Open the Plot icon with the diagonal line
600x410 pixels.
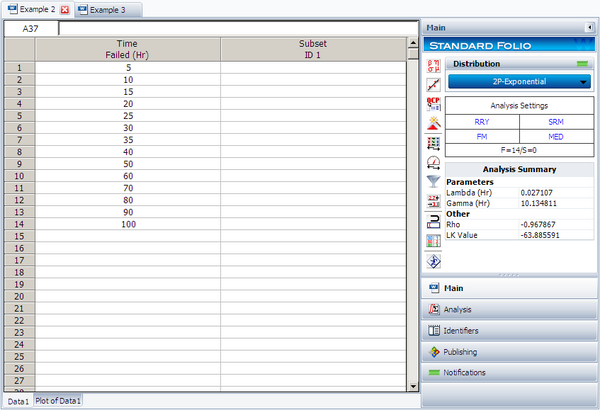[x=433, y=84]
